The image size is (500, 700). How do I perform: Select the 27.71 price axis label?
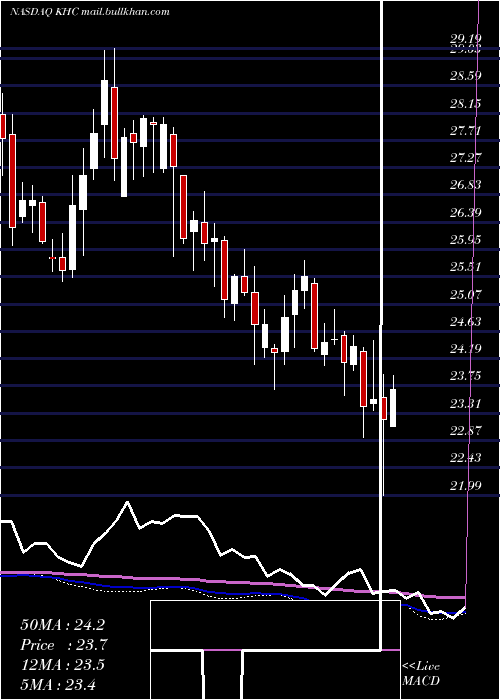click(465, 131)
